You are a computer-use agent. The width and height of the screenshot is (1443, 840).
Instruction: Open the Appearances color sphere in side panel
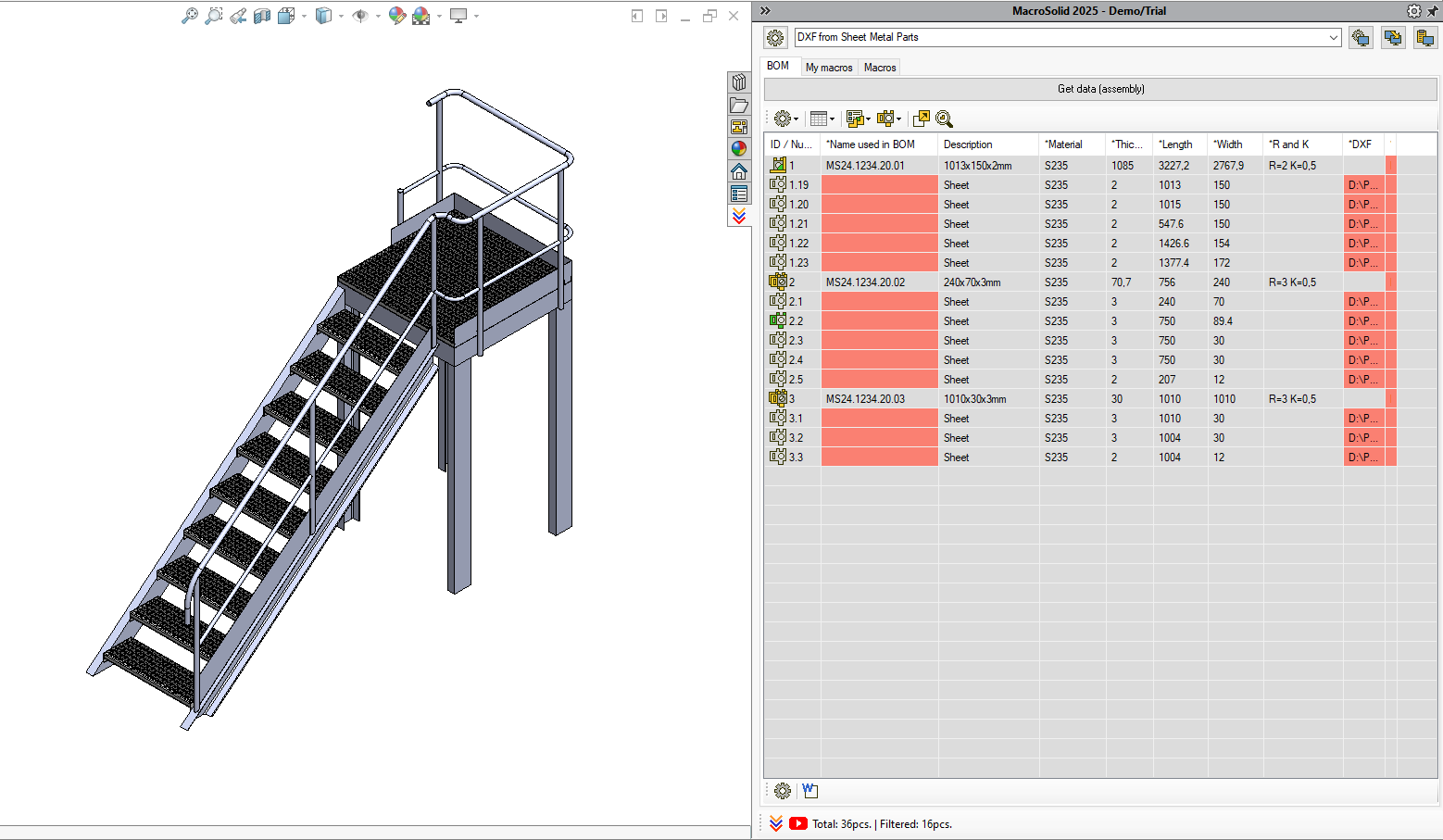click(739, 148)
